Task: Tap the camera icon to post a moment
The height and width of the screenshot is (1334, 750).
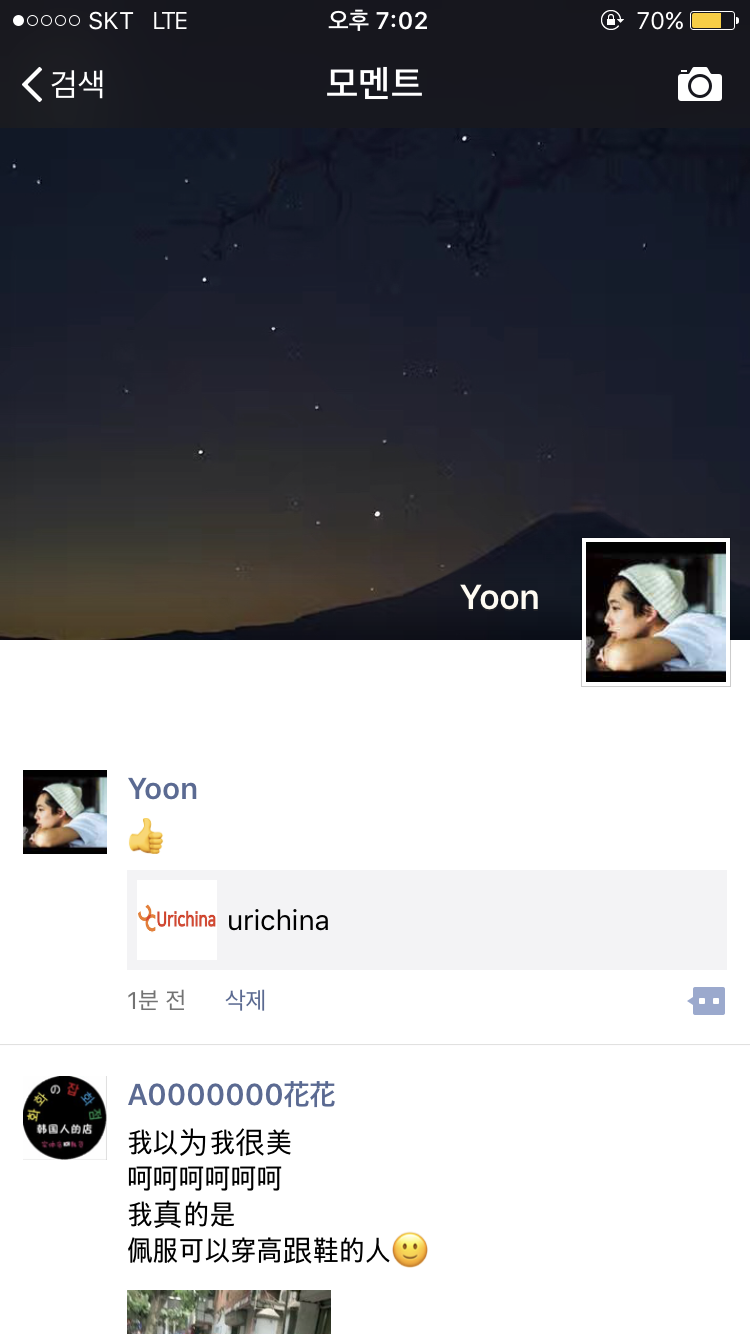Action: (x=700, y=84)
